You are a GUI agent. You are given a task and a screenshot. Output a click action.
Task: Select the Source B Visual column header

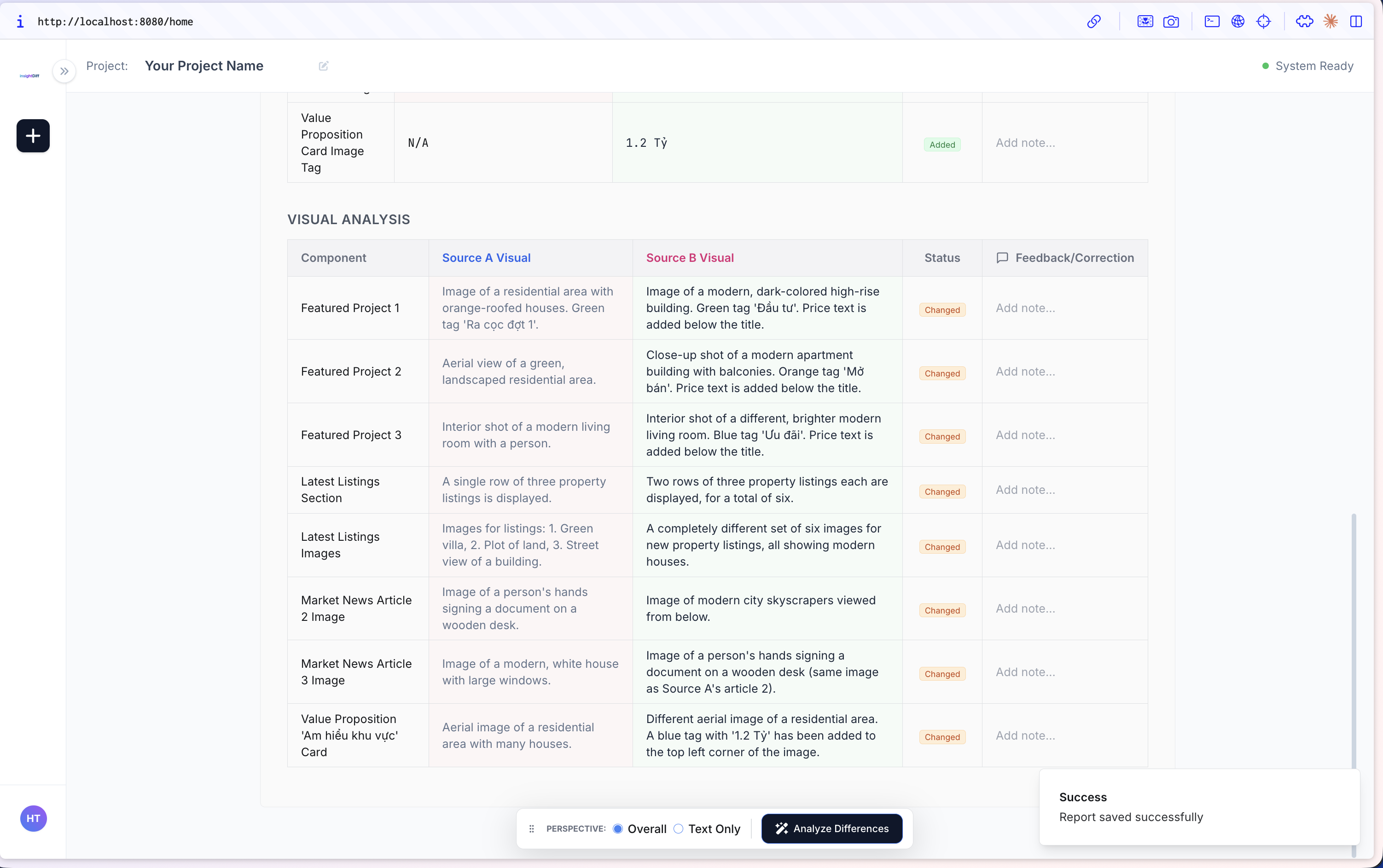pos(690,258)
